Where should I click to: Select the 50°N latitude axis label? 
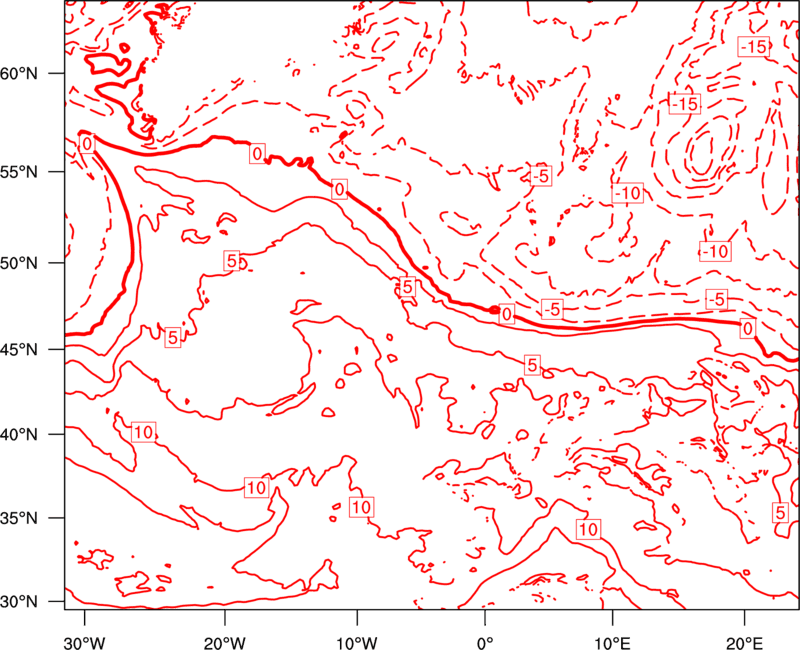point(19,263)
